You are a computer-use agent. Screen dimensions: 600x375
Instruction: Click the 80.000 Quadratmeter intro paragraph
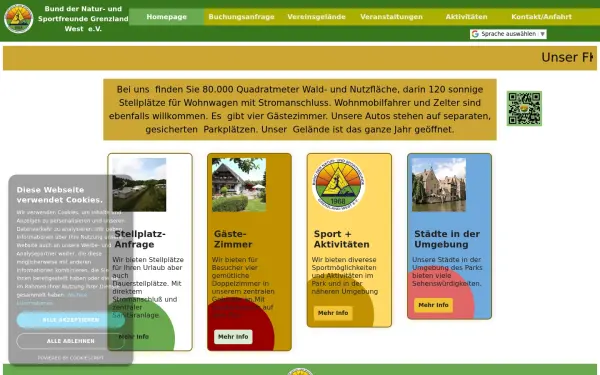300,109
